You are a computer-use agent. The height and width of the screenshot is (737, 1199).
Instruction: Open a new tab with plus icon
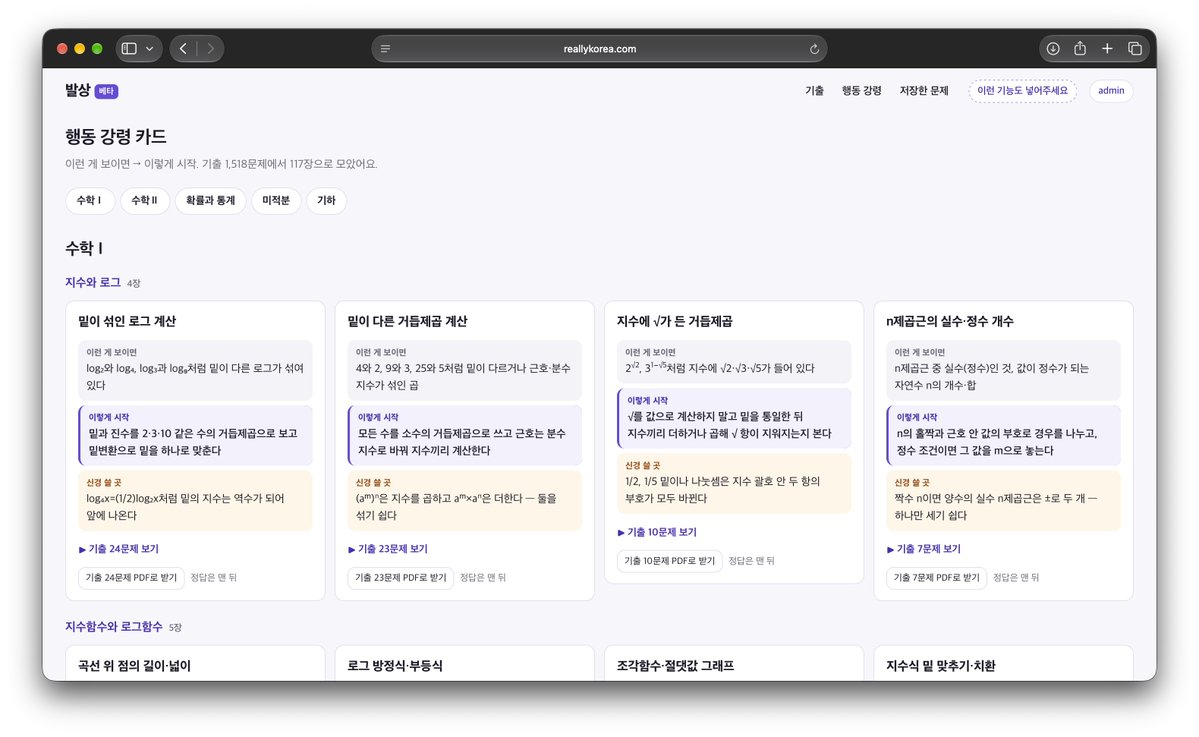(x=1107, y=49)
